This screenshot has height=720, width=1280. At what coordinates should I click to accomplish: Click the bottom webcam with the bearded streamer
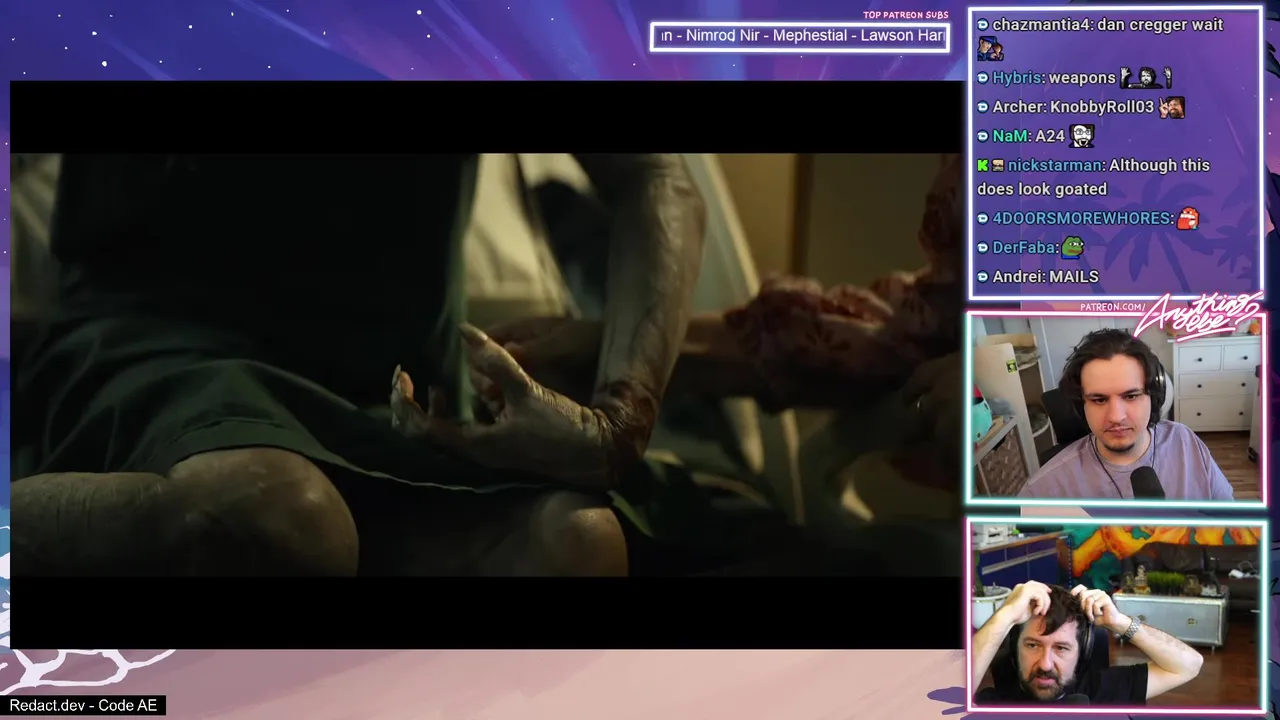1116,615
